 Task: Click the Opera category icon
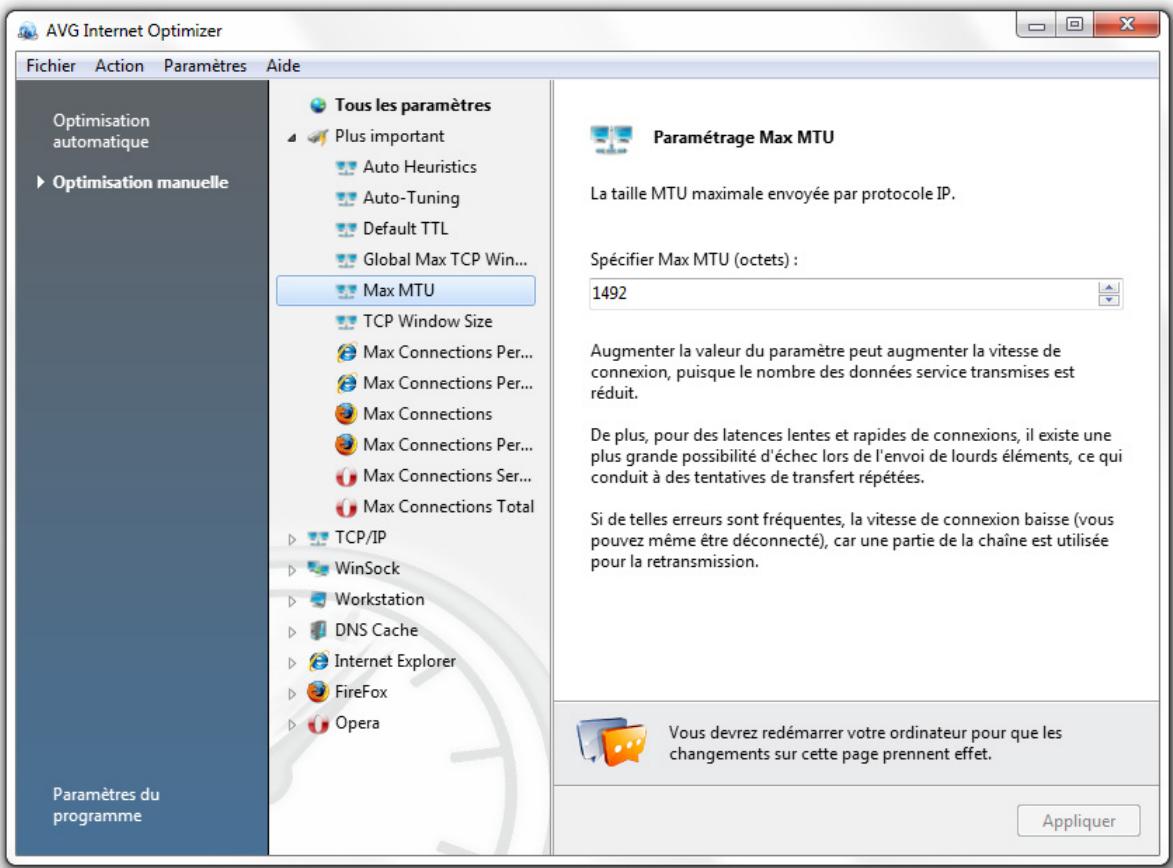coord(318,724)
